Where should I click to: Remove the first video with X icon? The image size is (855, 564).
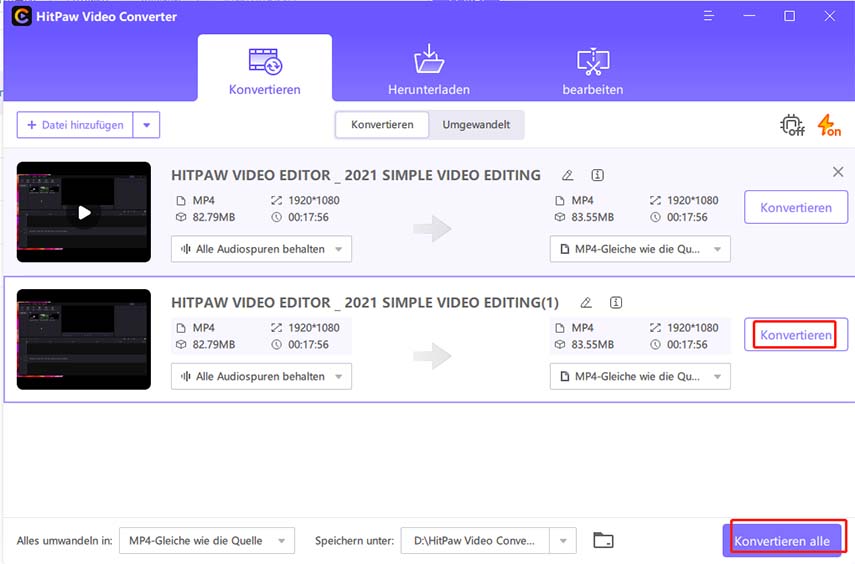click(x=838, y=172)
